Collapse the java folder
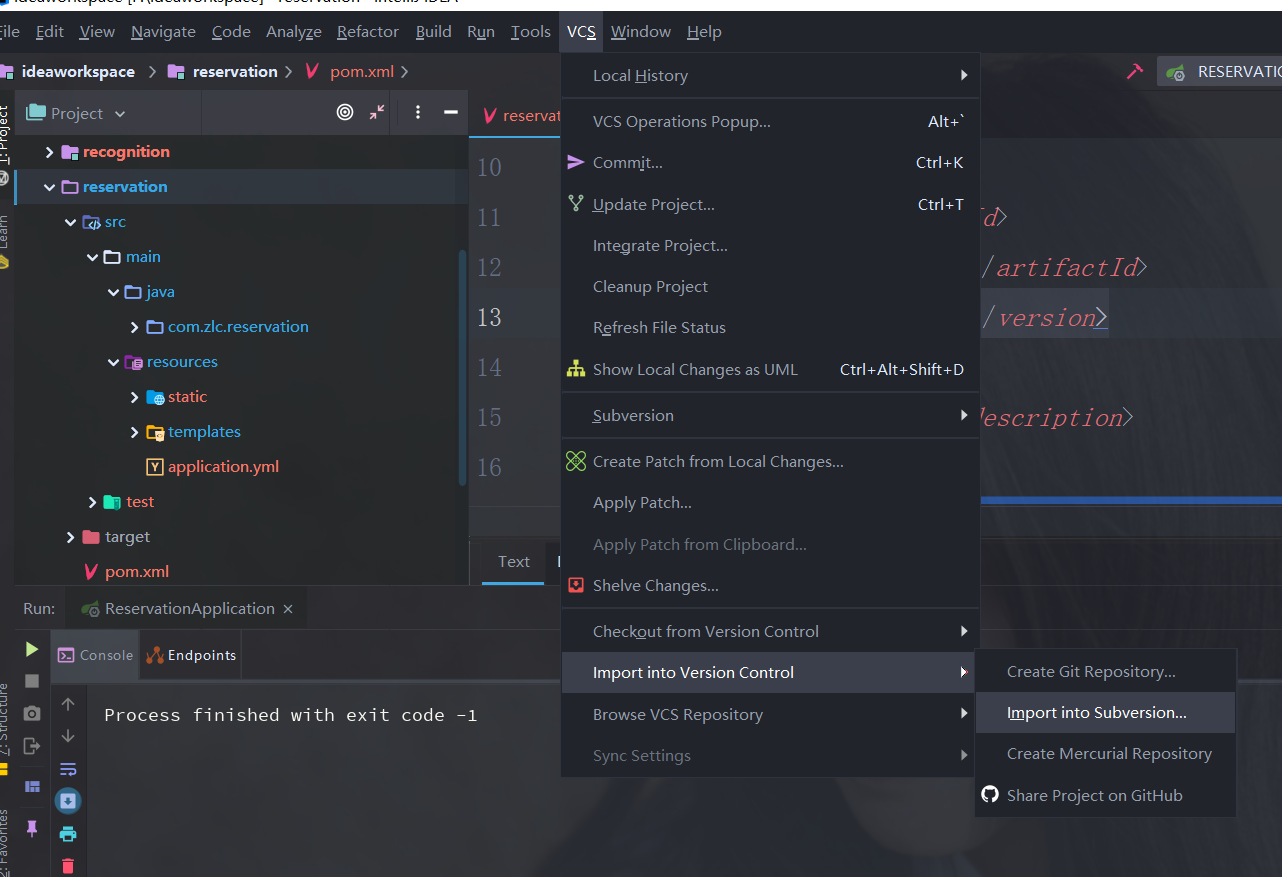This screenshot has height=877, width=1282. 114,292
